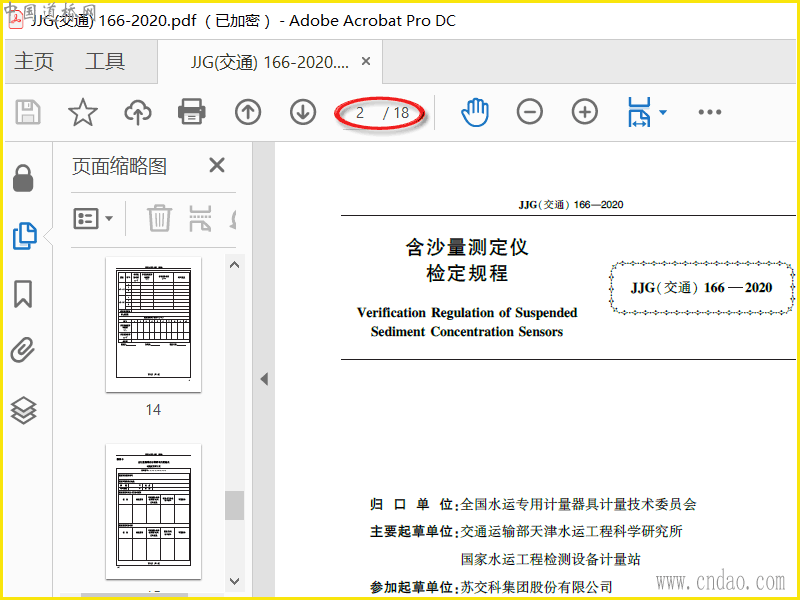Select the thumbnail below page 14

click(153, 511)
